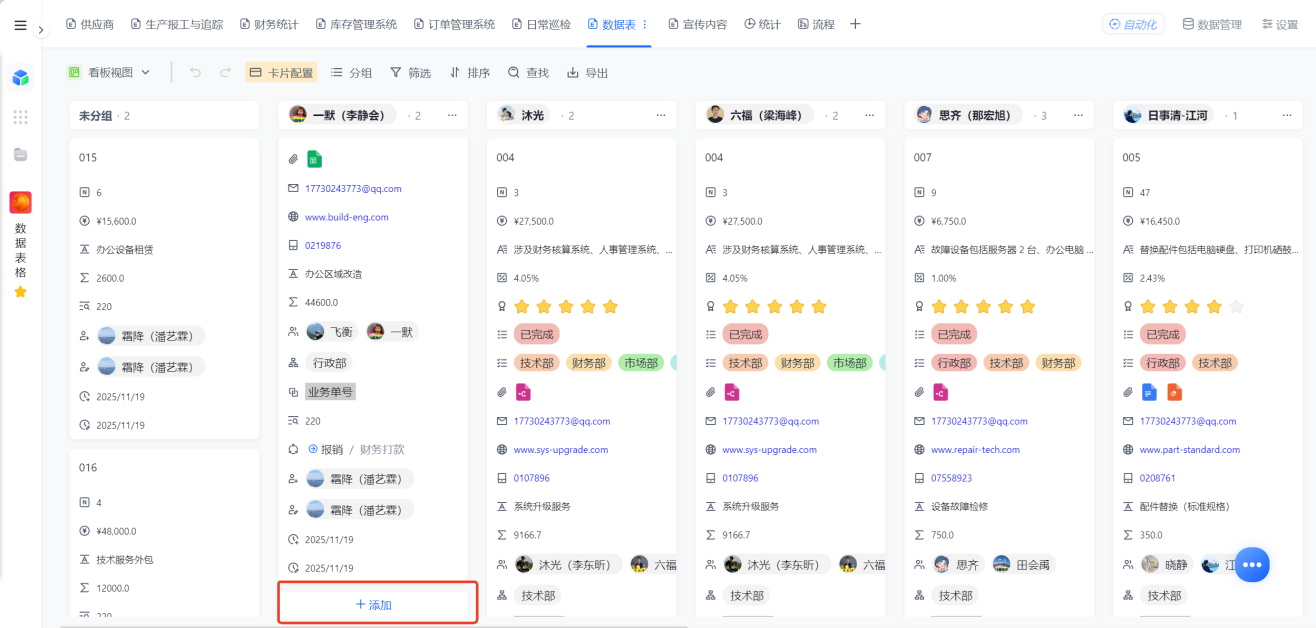Open card 015 in 未分组 column
The height and width of the screenshot is (628, 1316).
point(165,288)
